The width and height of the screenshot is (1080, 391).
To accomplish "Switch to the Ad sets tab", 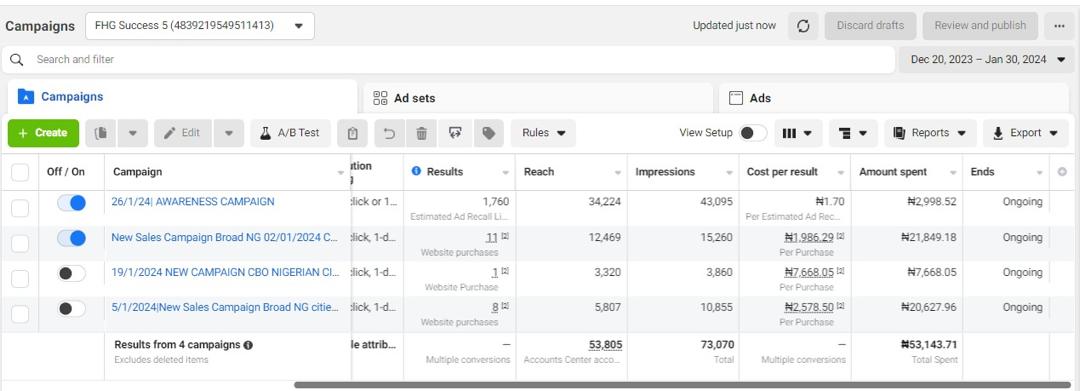I will coord(536,98).
